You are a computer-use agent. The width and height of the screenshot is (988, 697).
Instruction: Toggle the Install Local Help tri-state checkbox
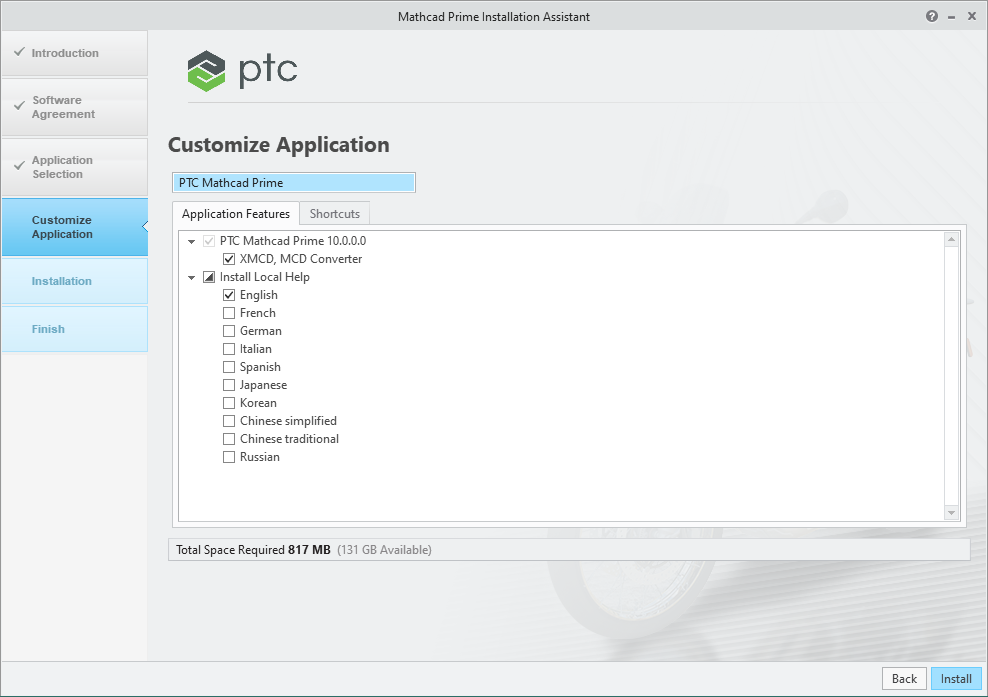tap(210, 276)
